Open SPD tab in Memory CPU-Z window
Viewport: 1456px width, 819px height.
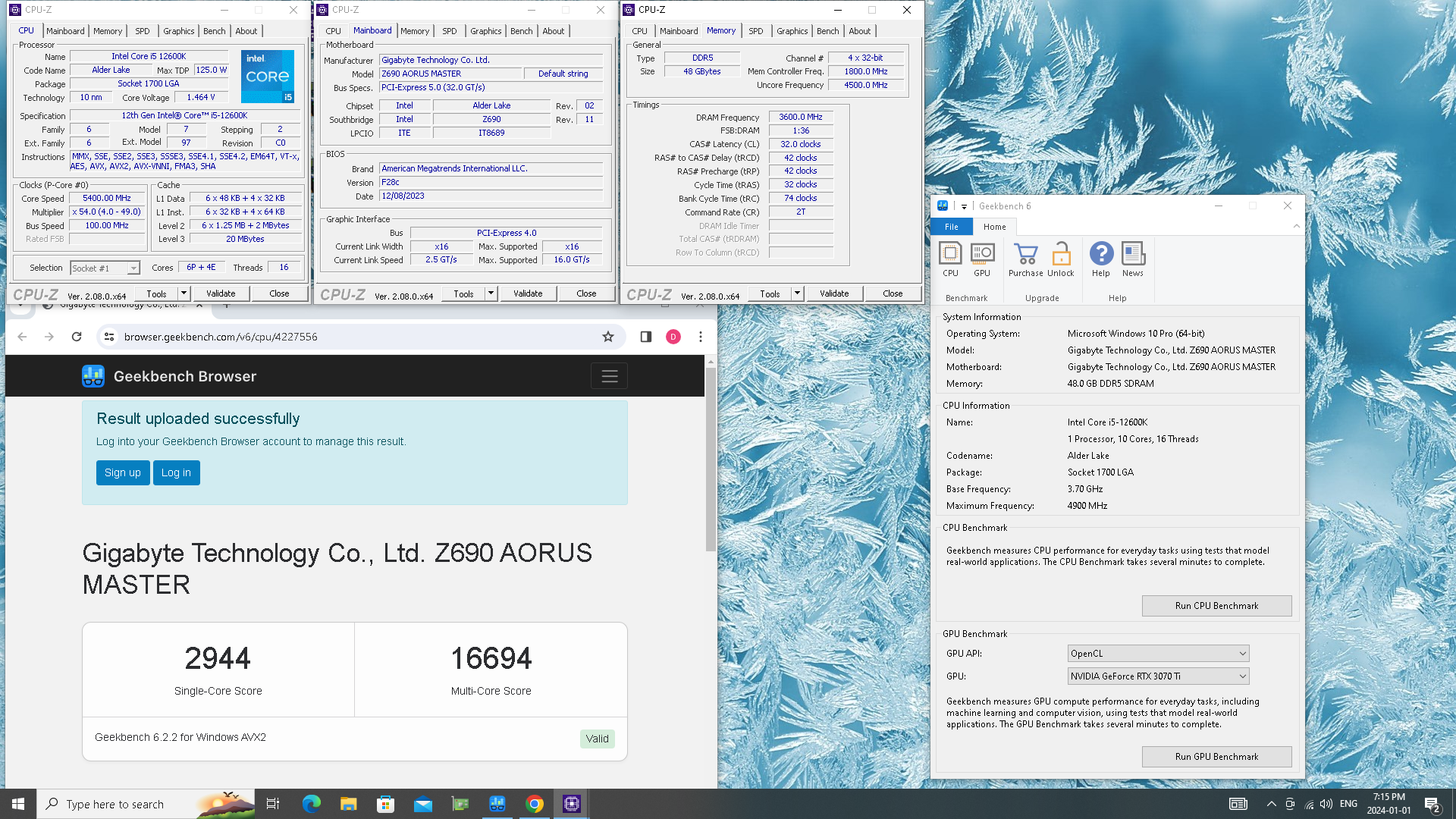click(755, 31)
